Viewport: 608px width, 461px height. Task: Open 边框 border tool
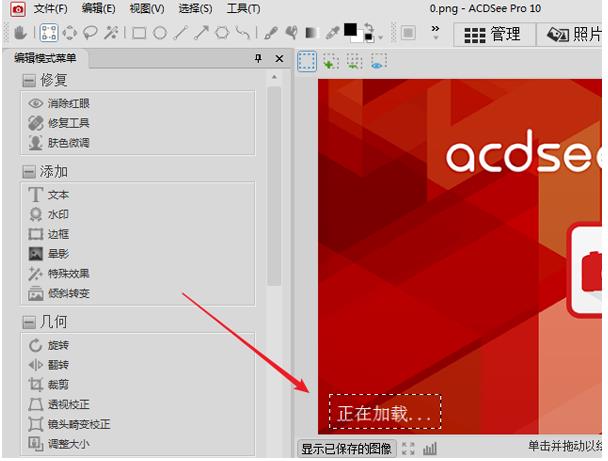coord(48,234)
